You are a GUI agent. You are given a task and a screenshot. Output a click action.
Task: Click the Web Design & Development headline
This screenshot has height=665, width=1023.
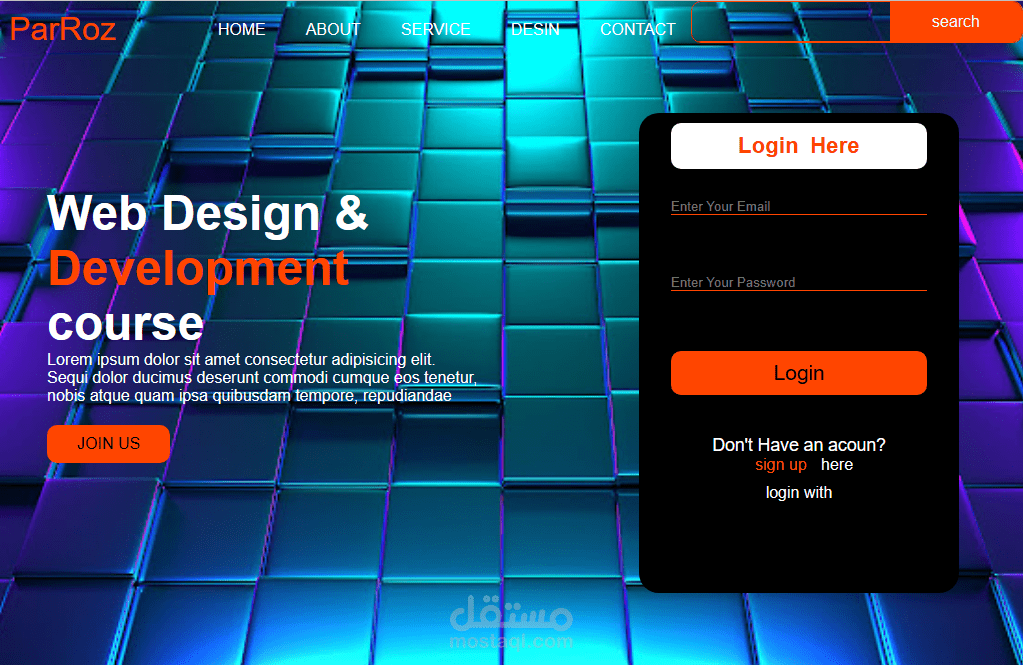[208, 267]
